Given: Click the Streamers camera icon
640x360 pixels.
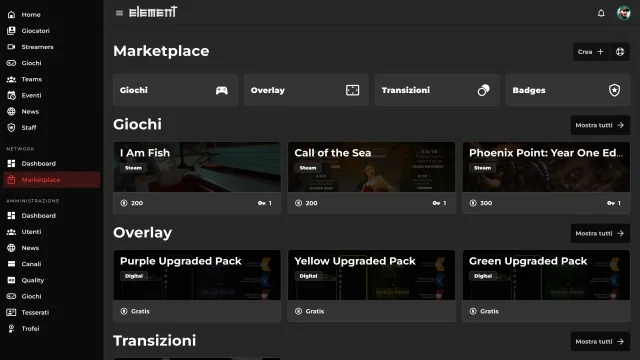Looking at the screenshot, I should pyautogui.click(x=11, y=47).
